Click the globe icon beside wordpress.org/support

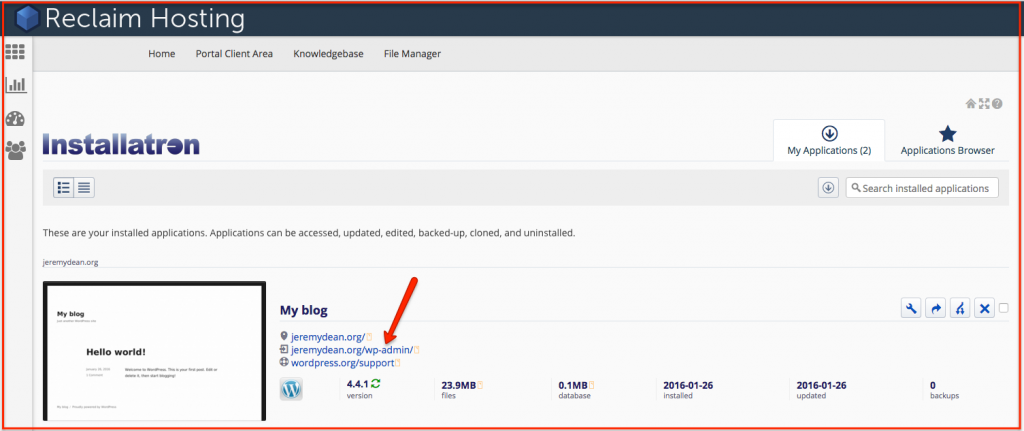point(284,362)
